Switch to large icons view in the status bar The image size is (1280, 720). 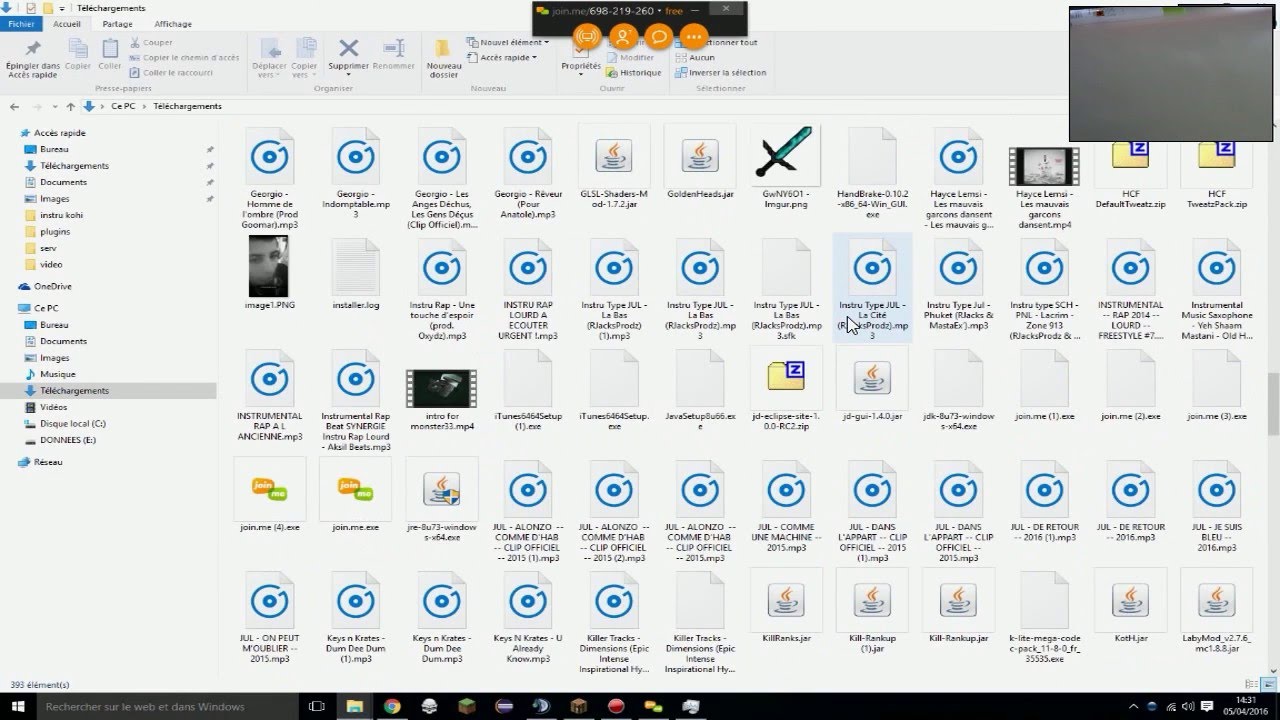[1270, 685]
